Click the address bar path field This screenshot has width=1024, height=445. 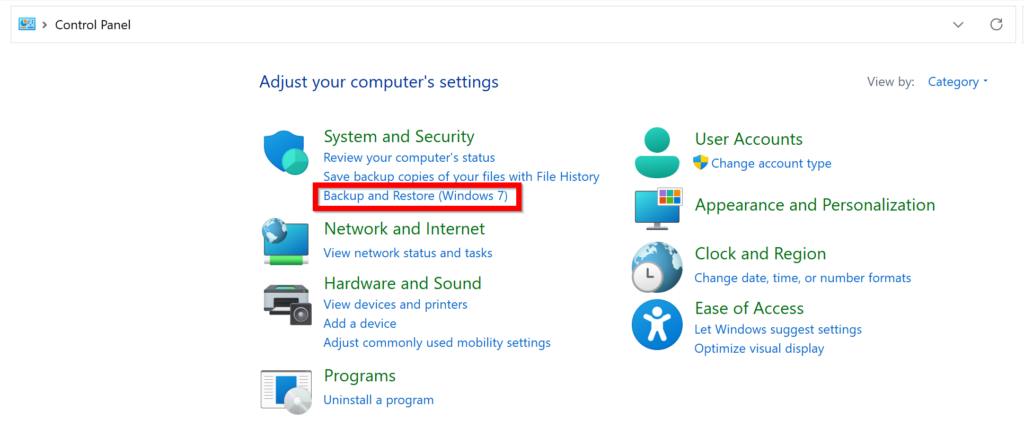(500, 24)
